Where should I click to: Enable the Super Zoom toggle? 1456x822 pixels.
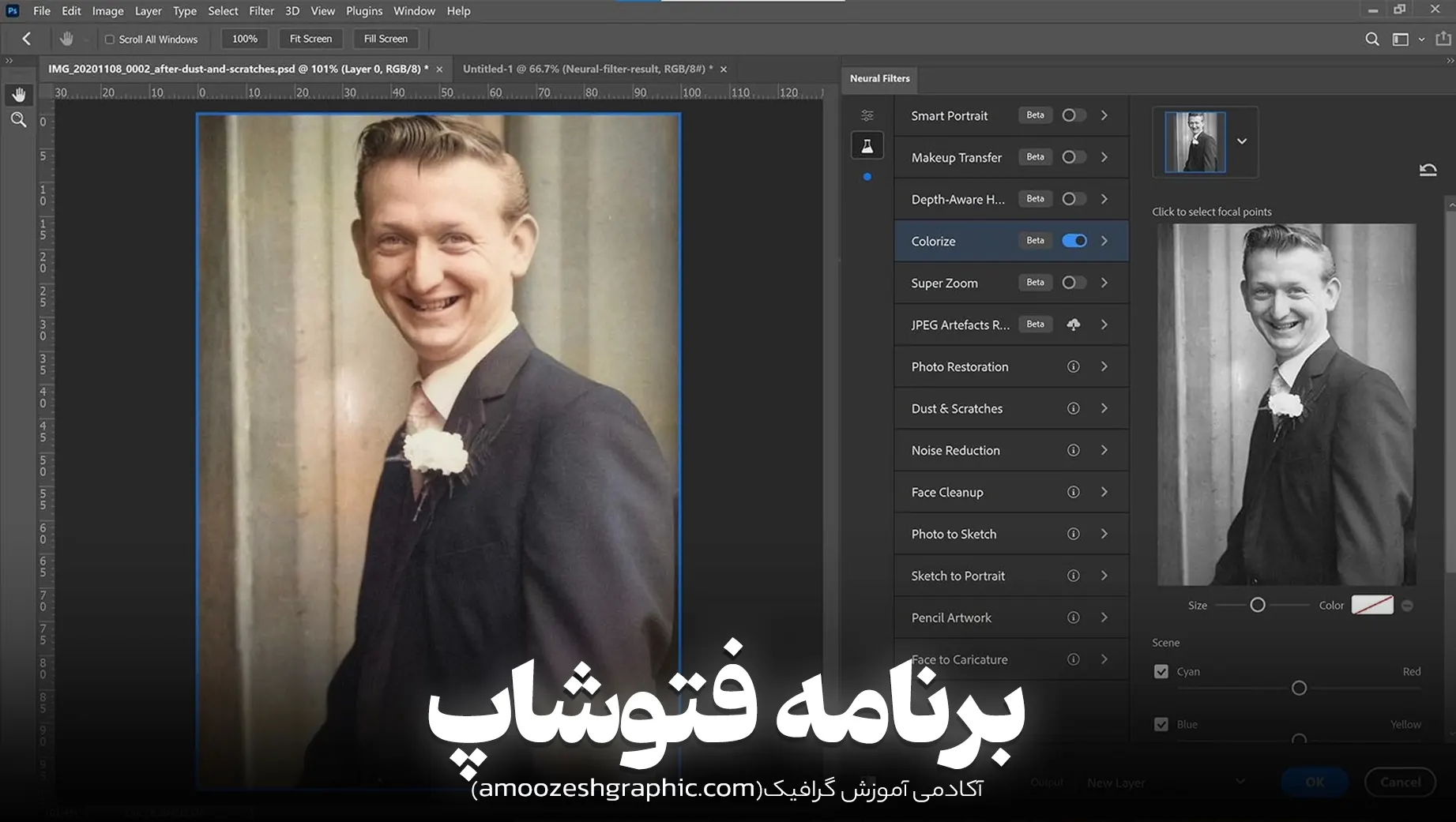[x=1074, y=283]
